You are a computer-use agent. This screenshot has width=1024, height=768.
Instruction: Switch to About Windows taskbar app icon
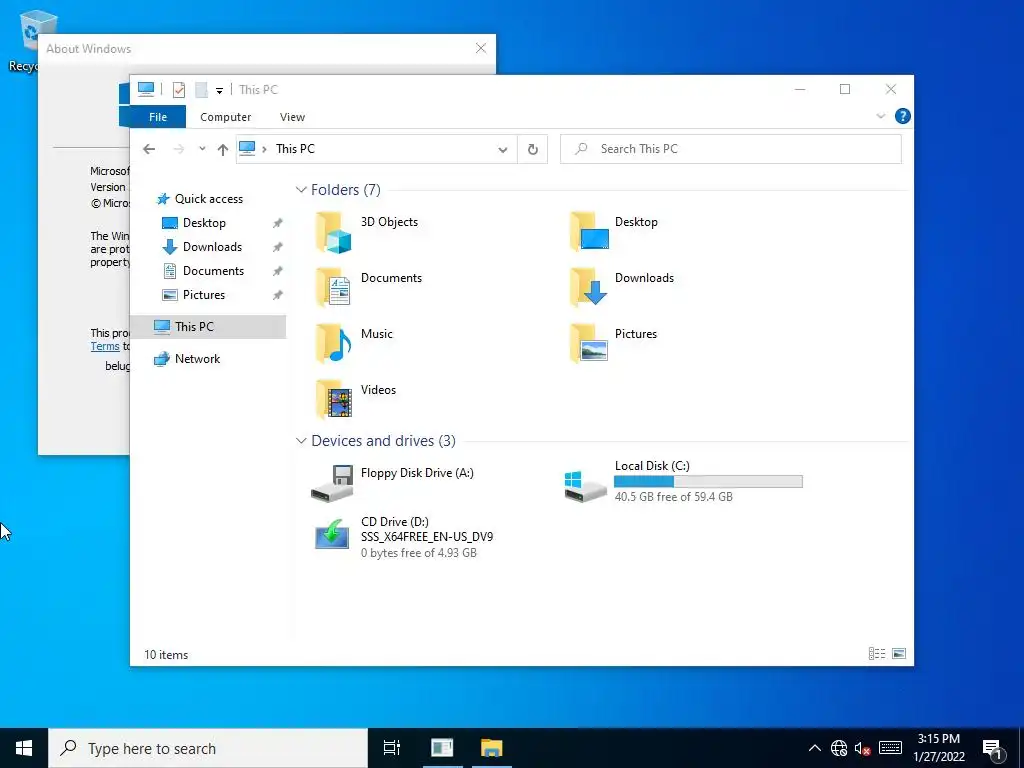pos(442,748)
